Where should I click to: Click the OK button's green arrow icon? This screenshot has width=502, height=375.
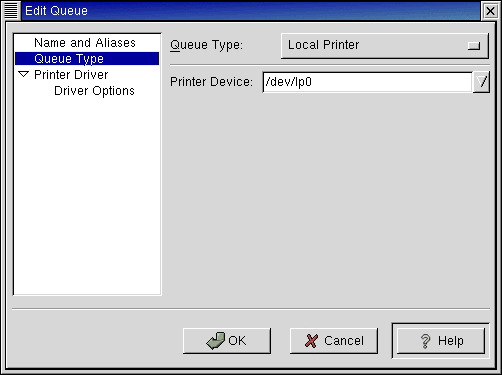(216, 341)
